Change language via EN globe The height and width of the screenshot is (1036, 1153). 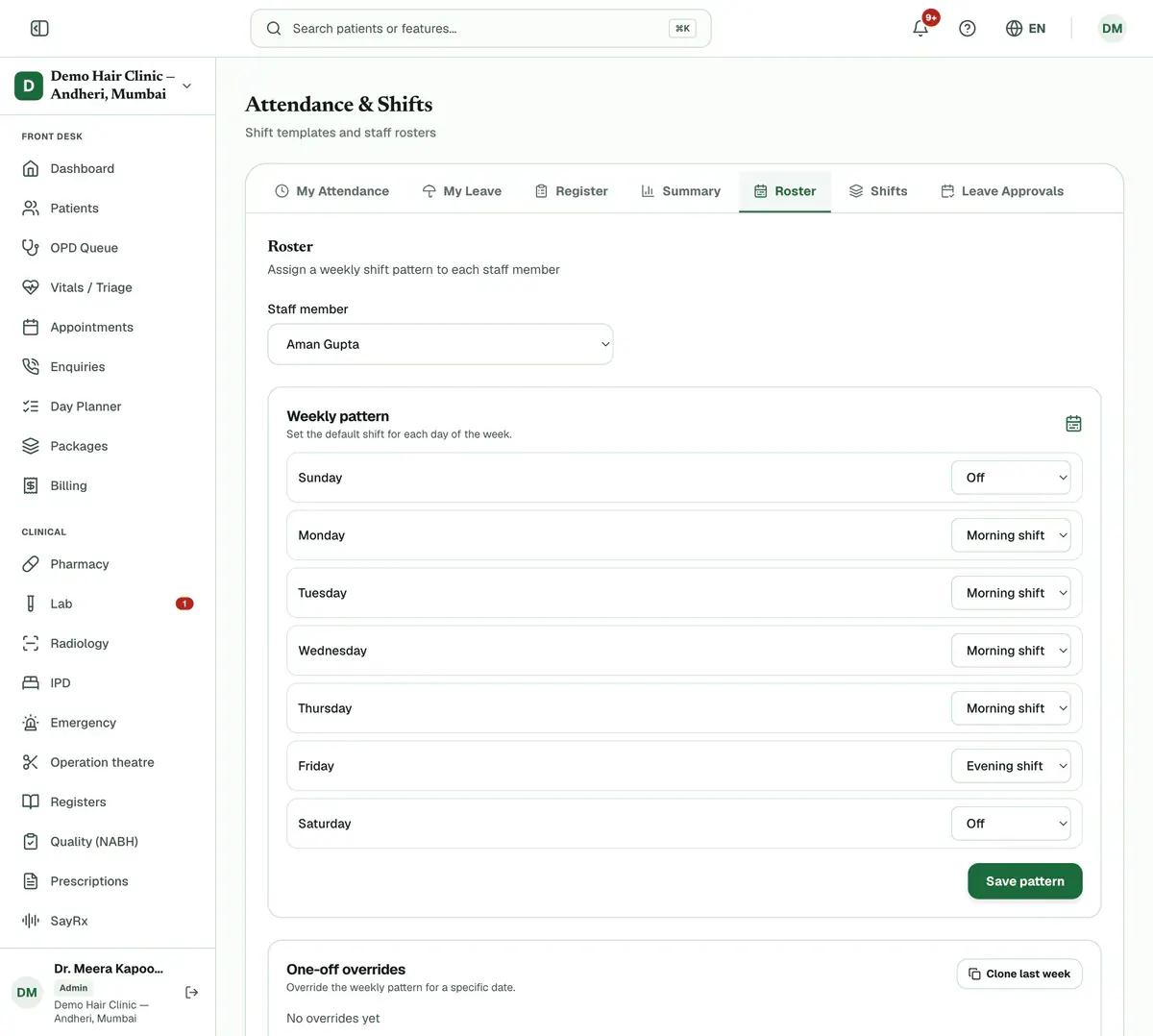[x=1025, y=29]
